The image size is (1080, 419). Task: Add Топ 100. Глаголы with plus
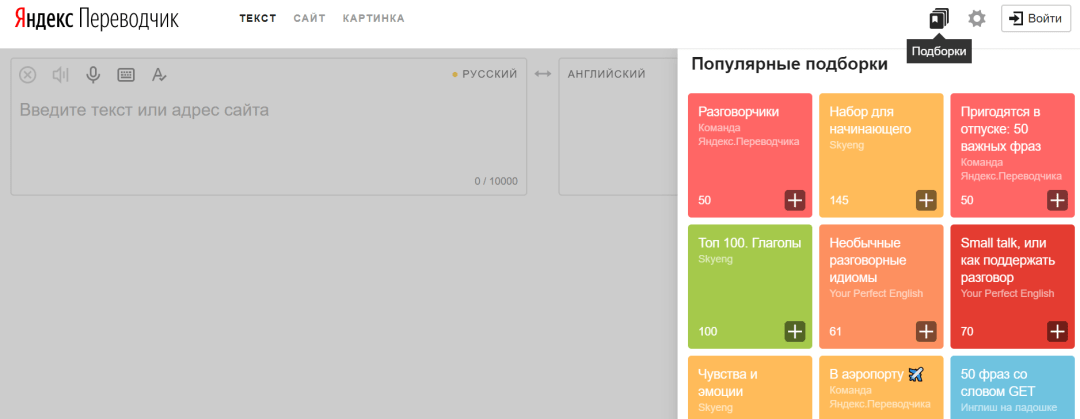(x=795, y=331)
